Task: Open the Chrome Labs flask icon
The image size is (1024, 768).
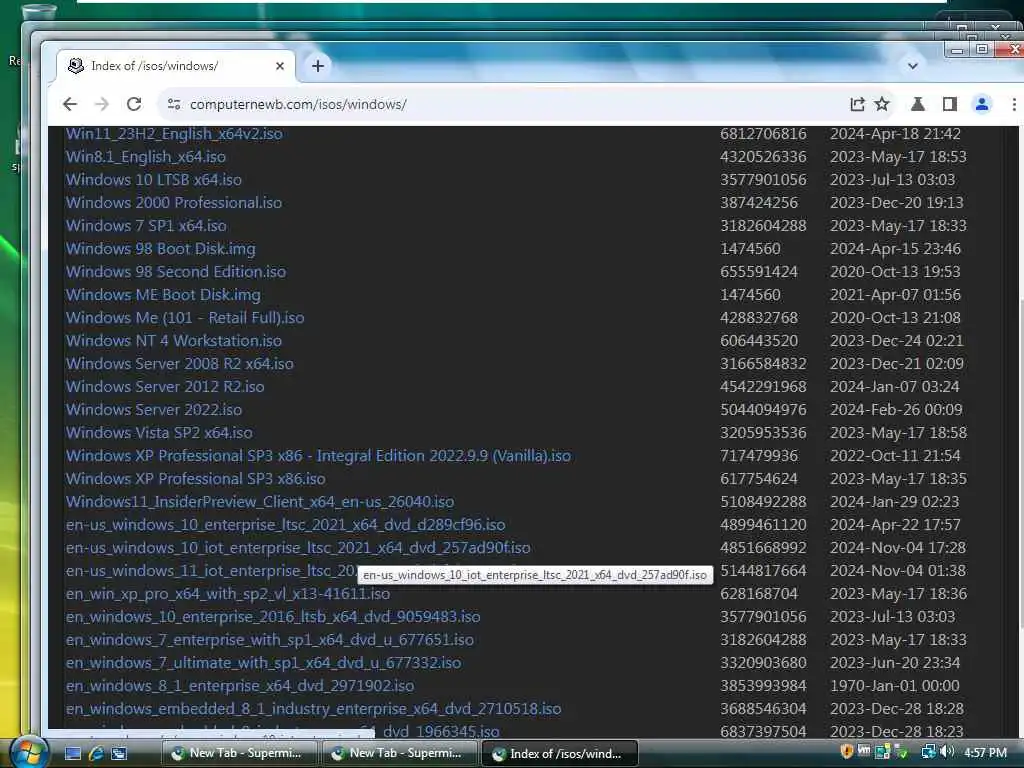Action: 918,104
